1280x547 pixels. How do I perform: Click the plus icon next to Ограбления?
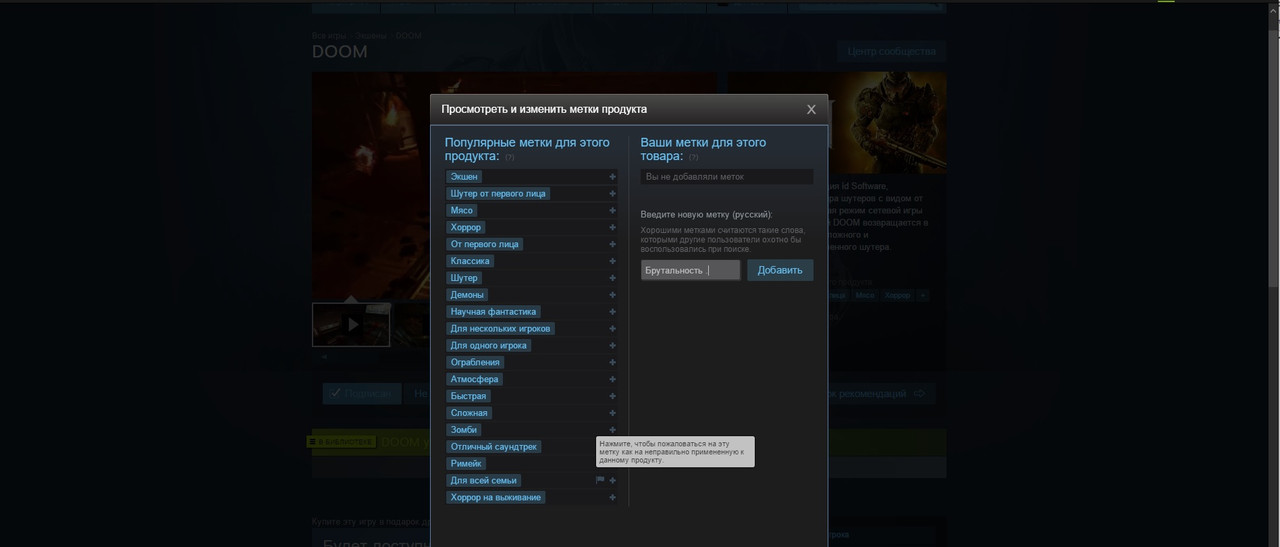tap(613, 363)
